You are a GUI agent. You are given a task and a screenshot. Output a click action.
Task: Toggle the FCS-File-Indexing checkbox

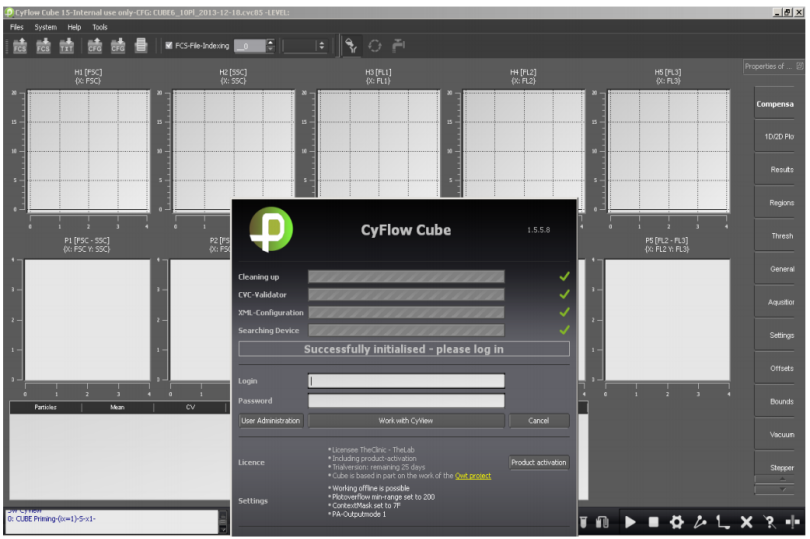coord(169,46)
